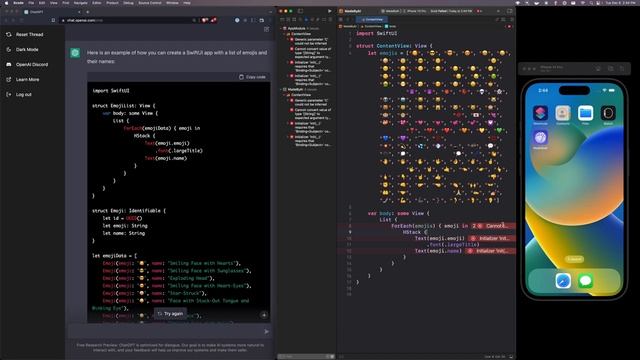640x360 pixels.
Task: Select the first 'Generic parameter C' error under AppModule
Action: point(311,41)
